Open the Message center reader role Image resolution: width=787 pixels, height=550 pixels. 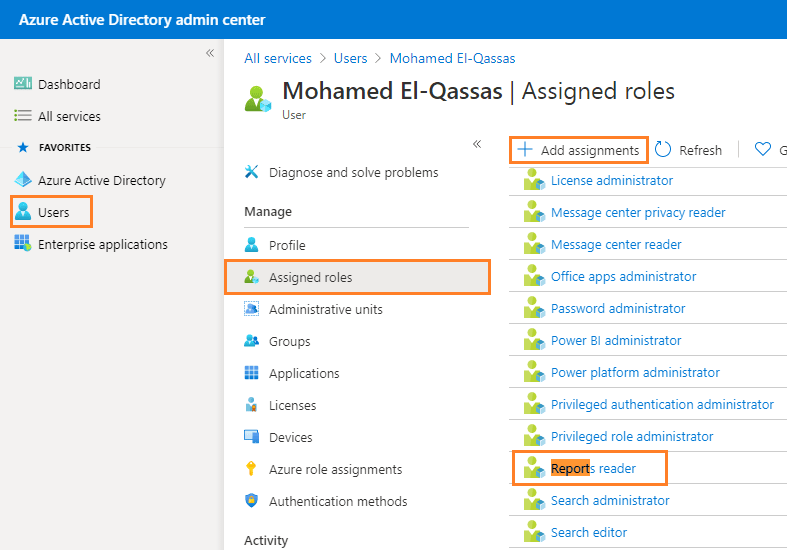click(616, 244)
